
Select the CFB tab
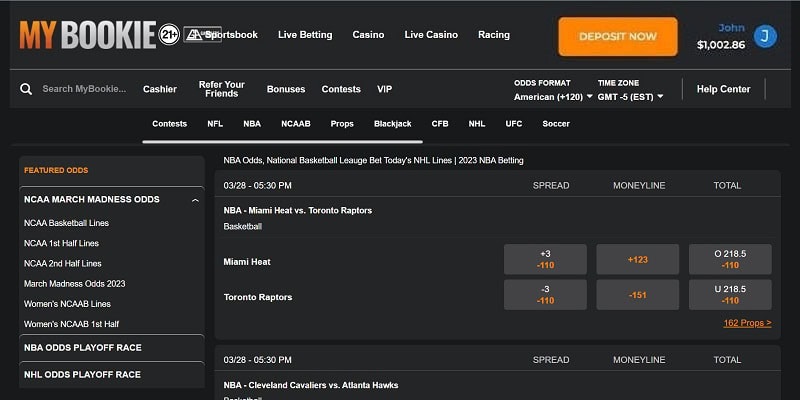click(440, 124)
